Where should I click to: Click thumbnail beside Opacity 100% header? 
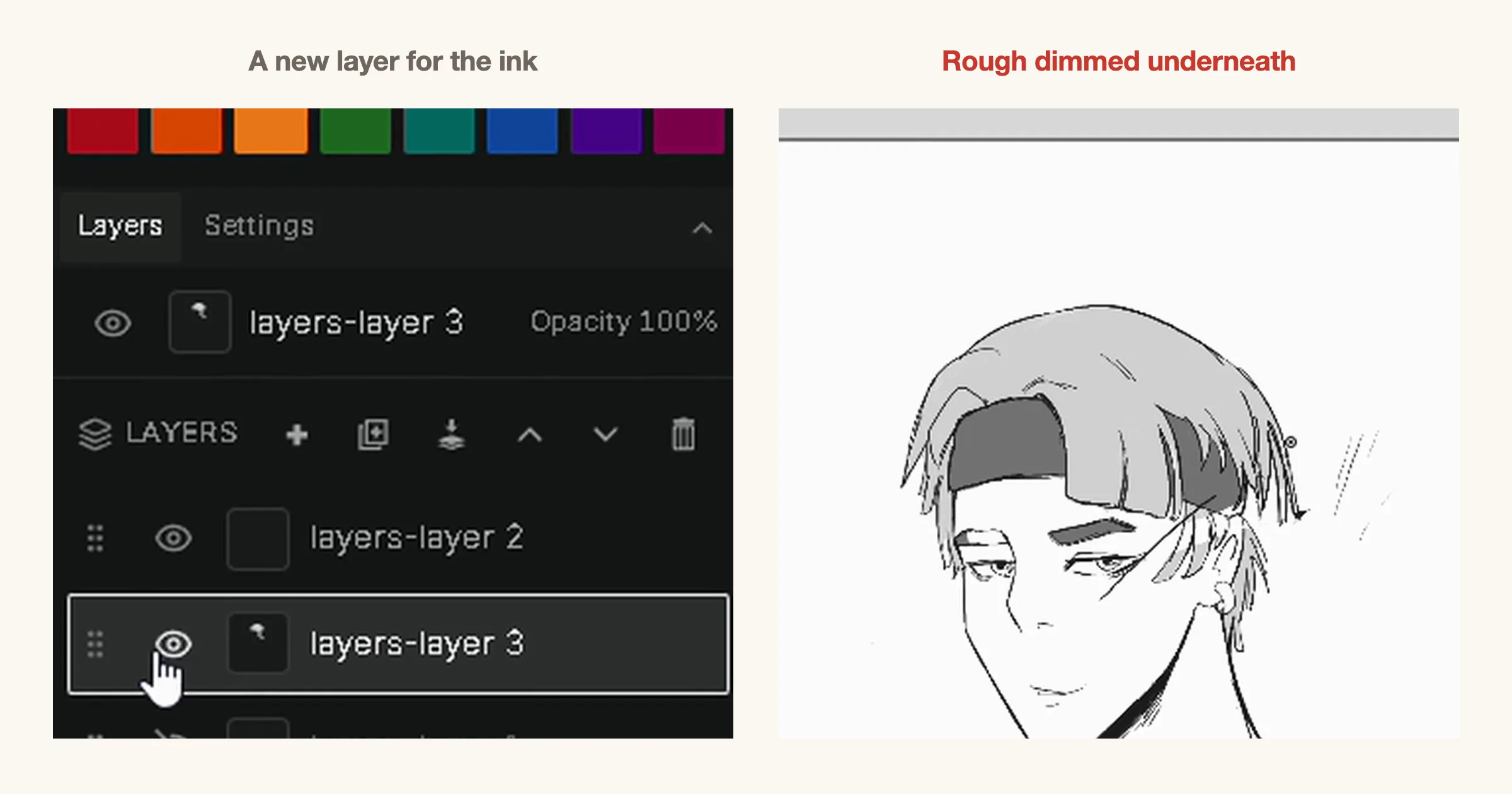[x=200, y=321]
